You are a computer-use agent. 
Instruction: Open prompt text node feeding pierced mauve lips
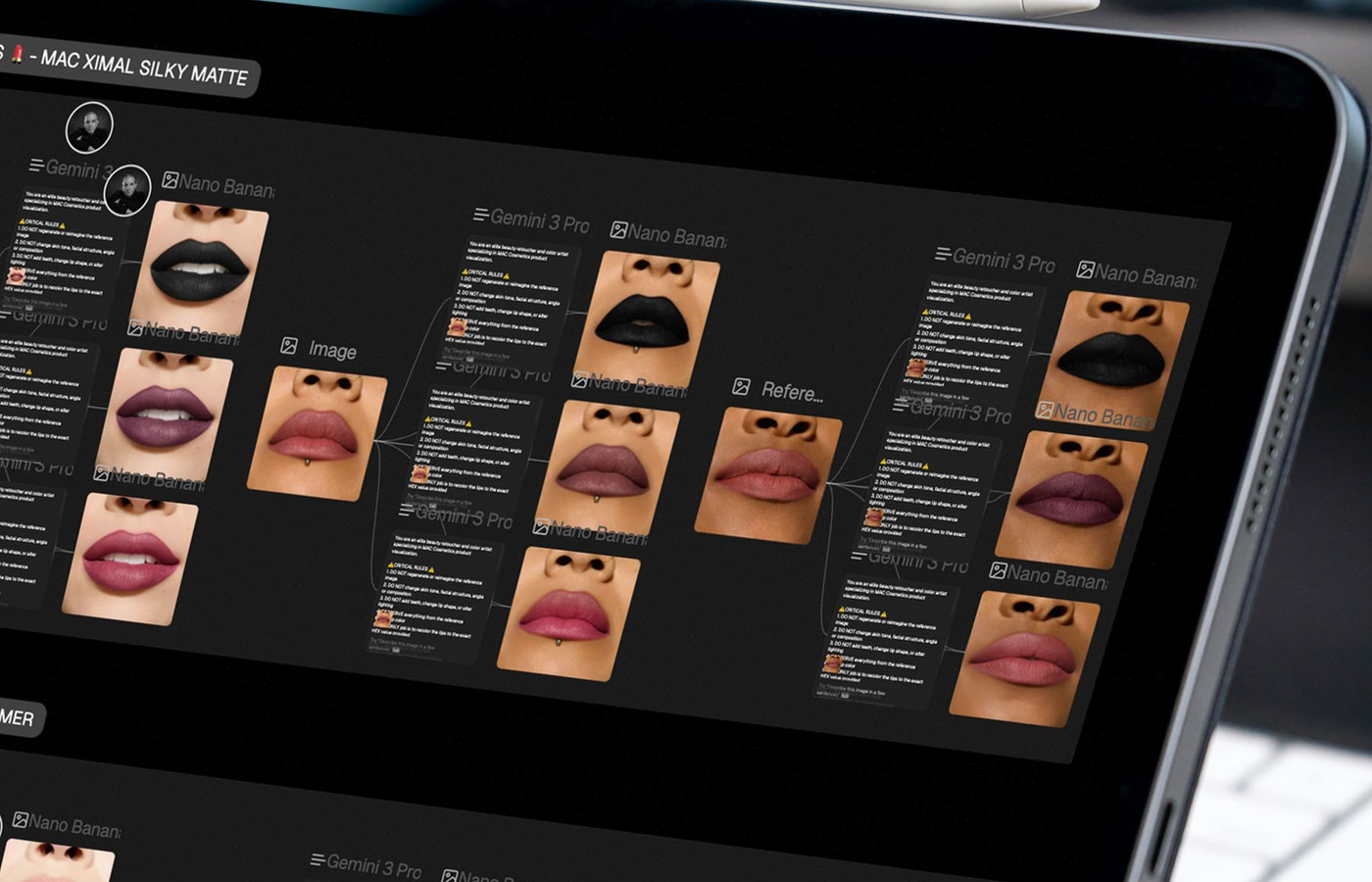point(476,448)
